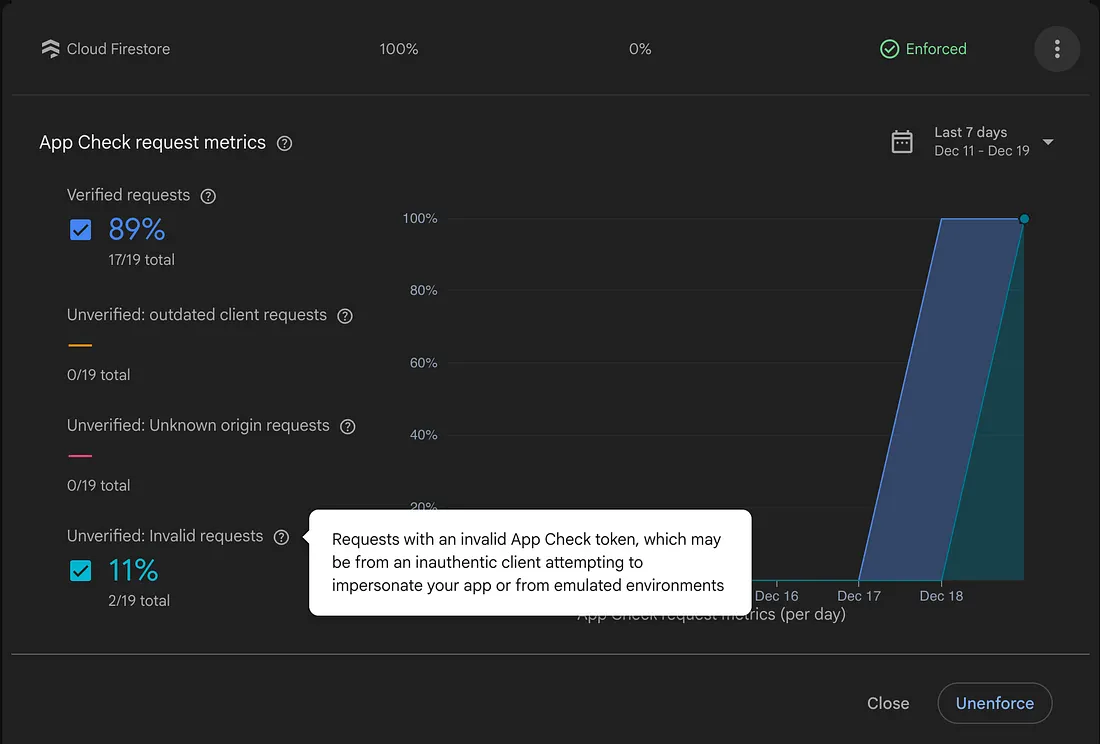Click the 11% invalid value

133,571
